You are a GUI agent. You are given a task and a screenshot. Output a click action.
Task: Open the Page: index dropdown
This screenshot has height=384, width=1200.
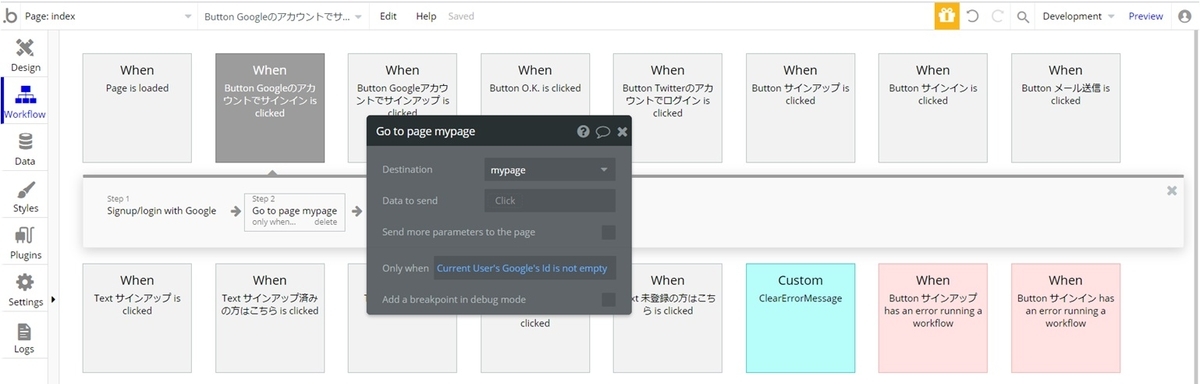(x=109, y=16)
